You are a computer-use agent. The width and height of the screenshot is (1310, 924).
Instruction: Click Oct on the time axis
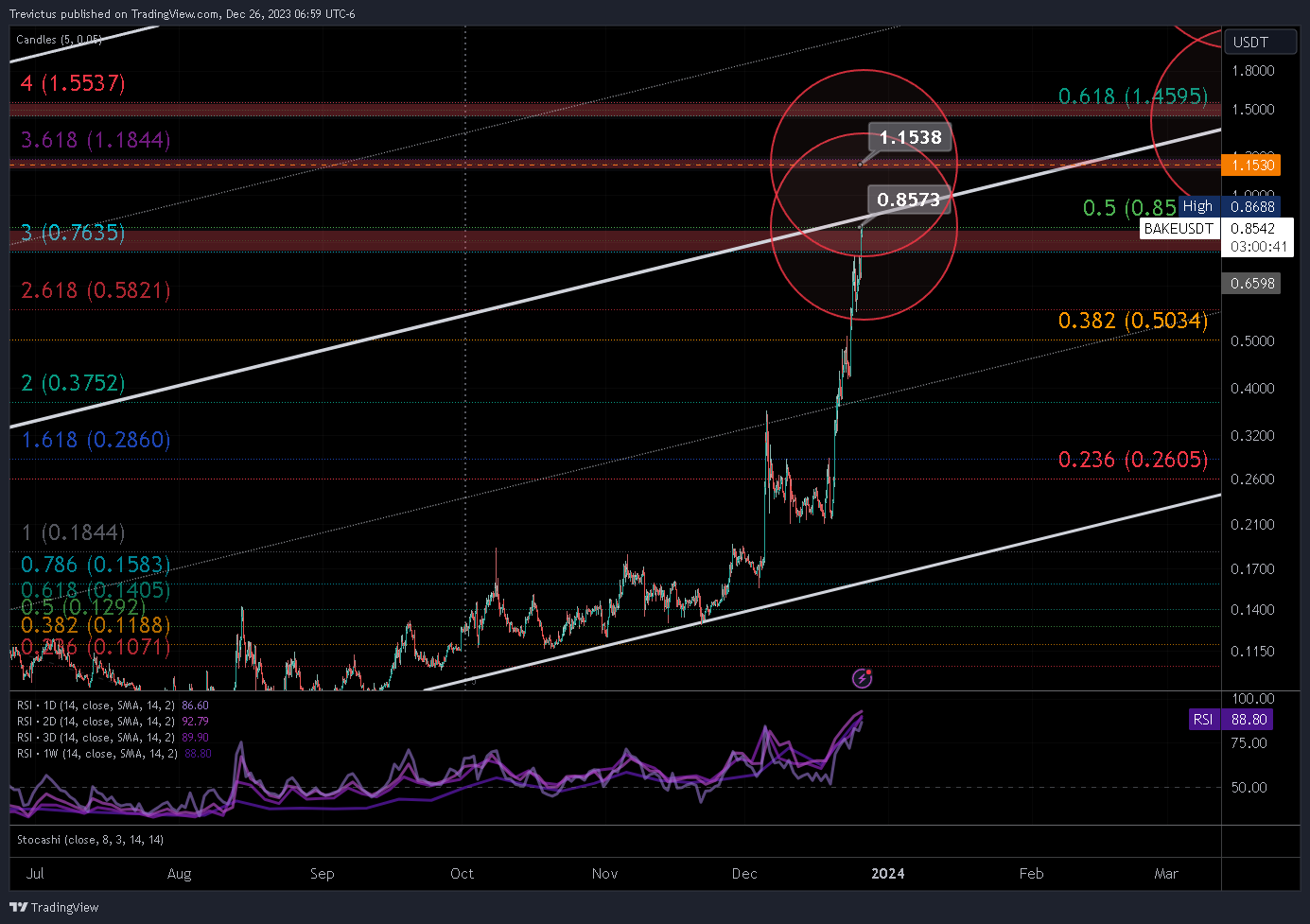462,874
